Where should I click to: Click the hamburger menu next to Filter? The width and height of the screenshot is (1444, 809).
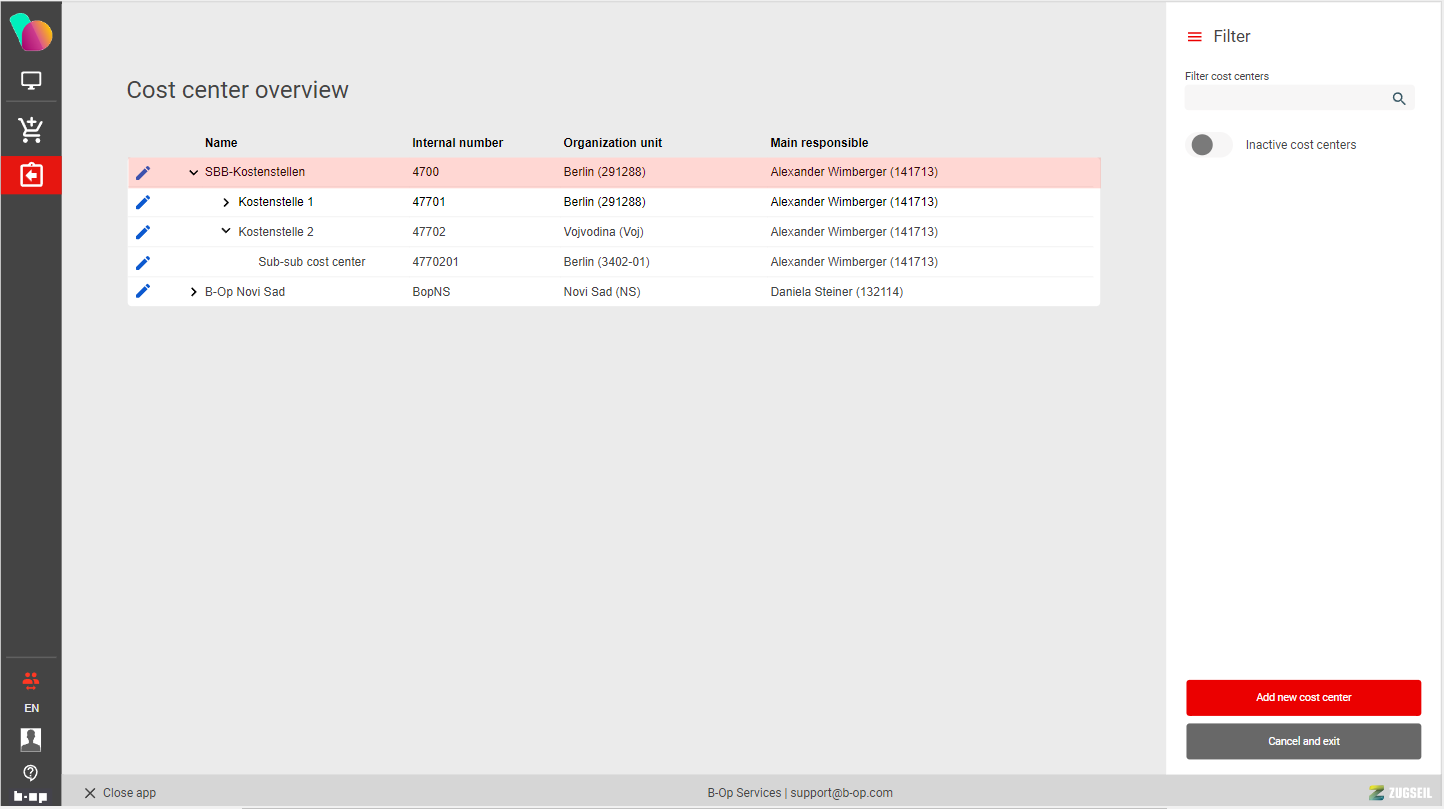click(1194, 37)
